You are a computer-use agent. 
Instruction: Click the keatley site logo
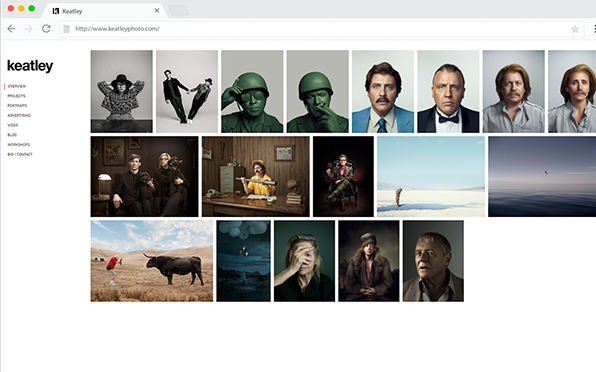click(x=30, y=66)
